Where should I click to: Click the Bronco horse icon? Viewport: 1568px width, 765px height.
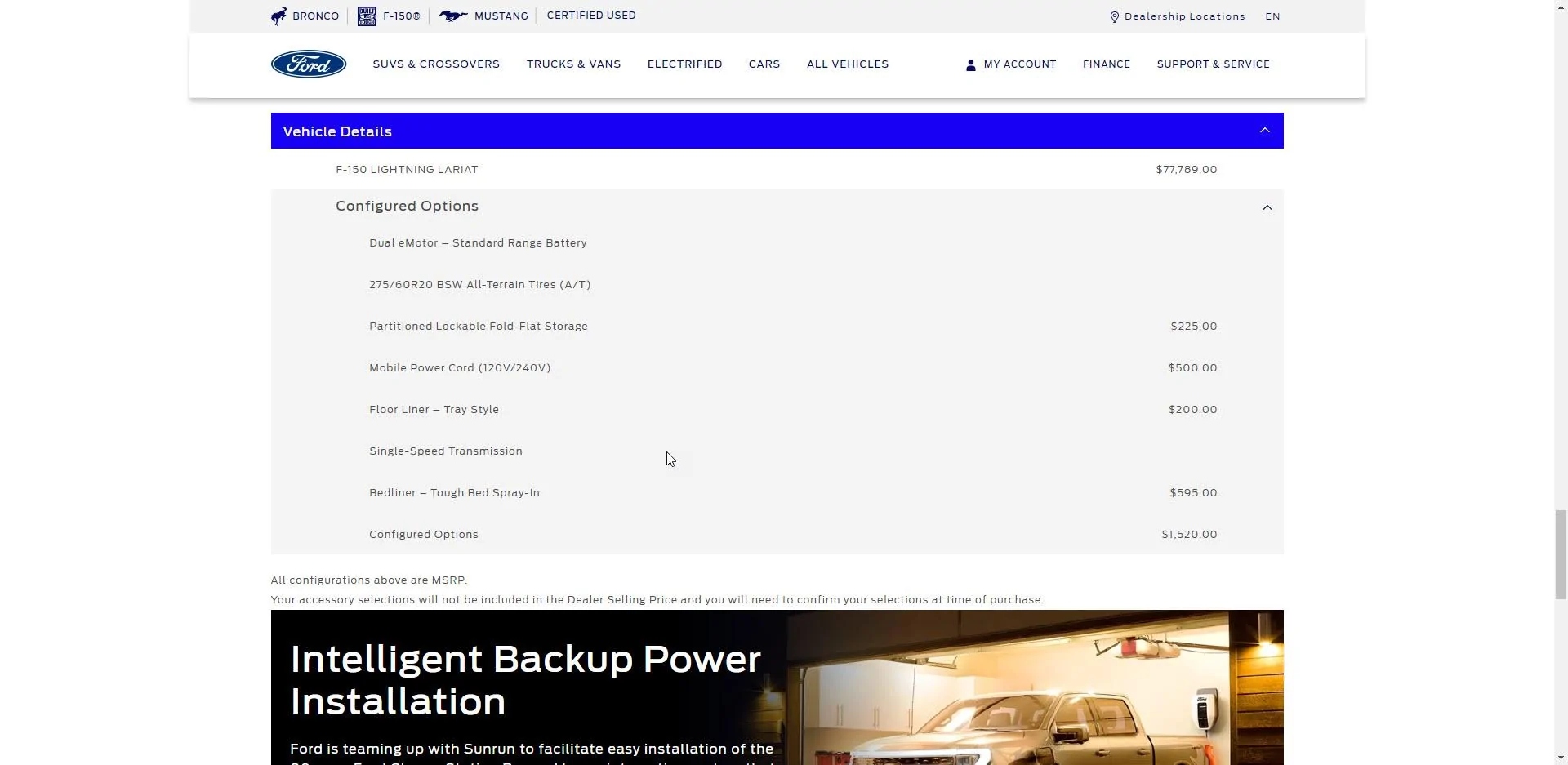(279, 16)
